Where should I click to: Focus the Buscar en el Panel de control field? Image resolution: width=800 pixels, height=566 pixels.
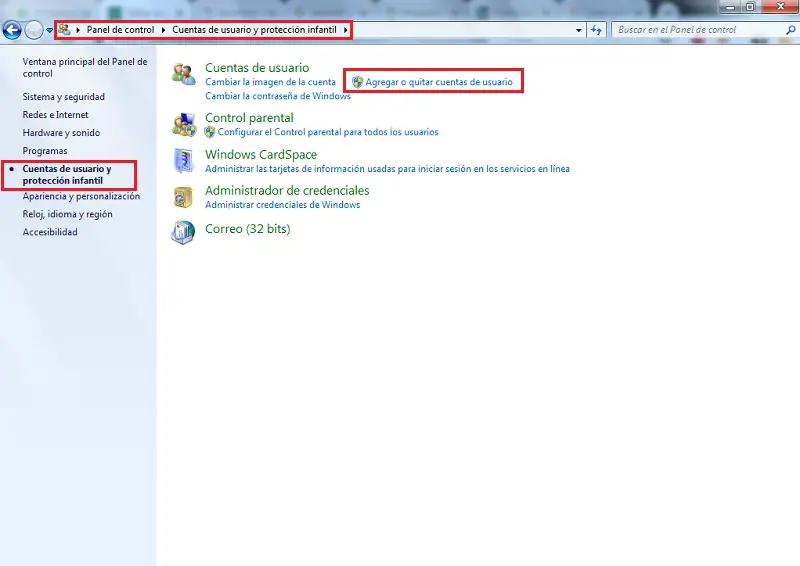click(x=699, y=30)
